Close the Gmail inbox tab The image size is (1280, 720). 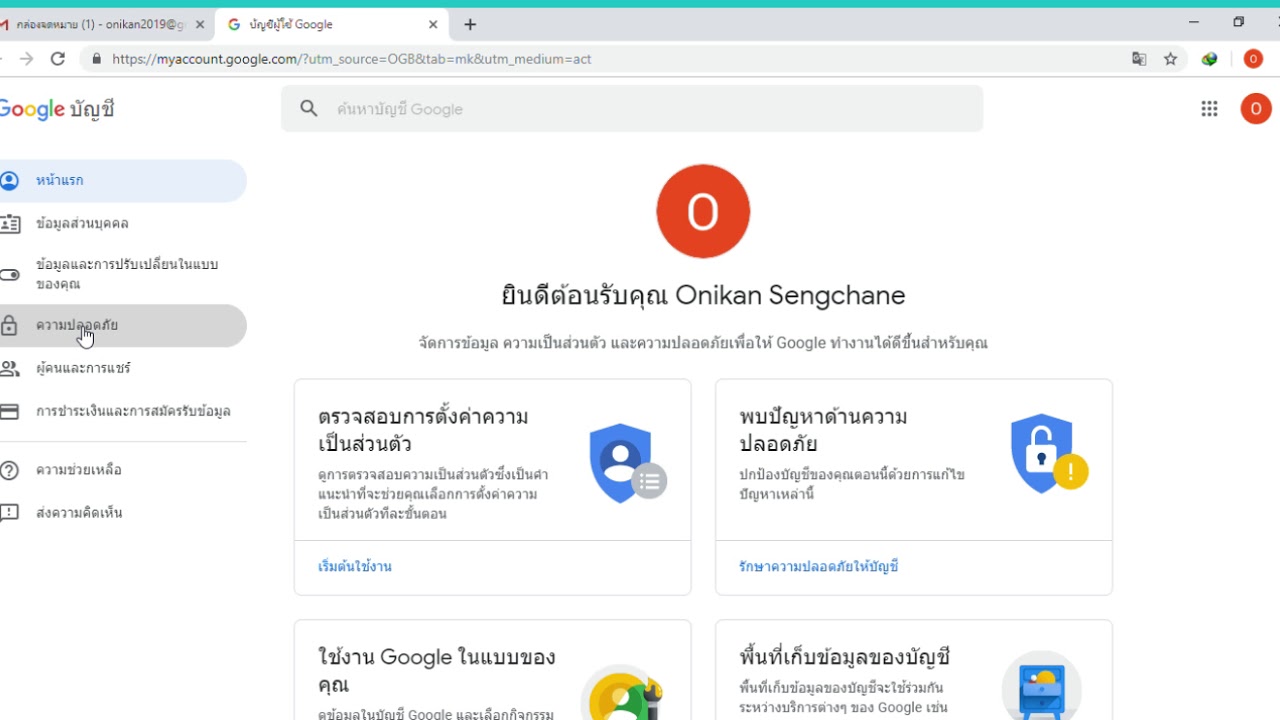(199, 24)
